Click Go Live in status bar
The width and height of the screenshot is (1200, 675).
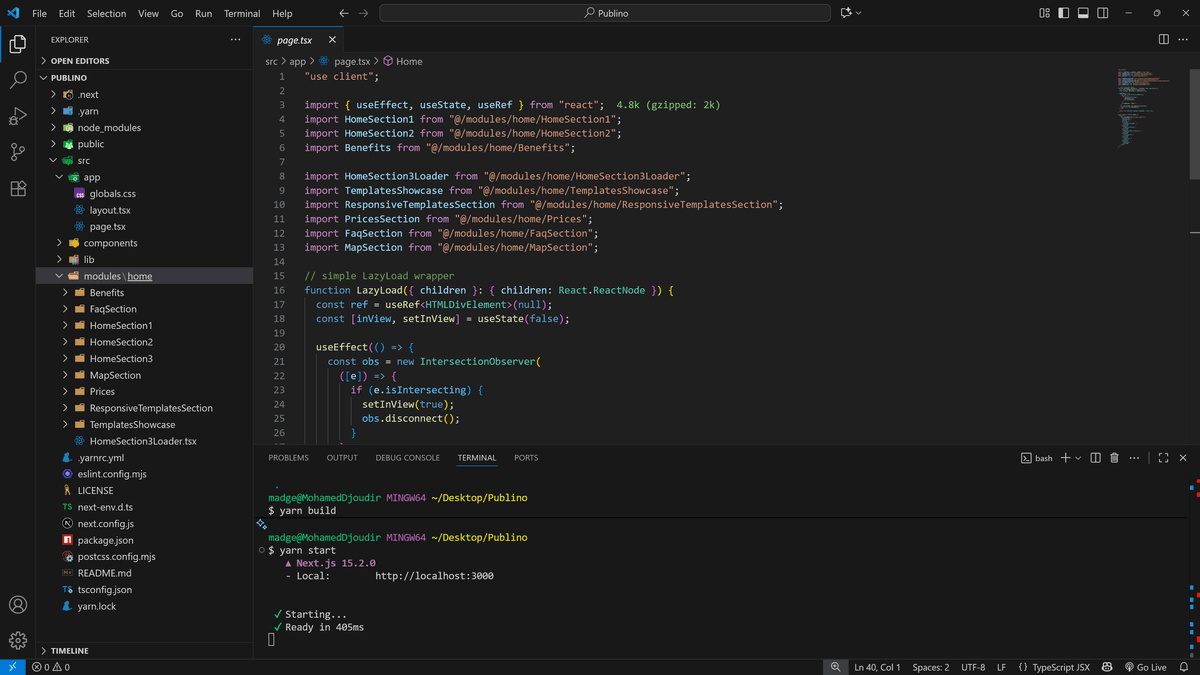click(1145, 667)
